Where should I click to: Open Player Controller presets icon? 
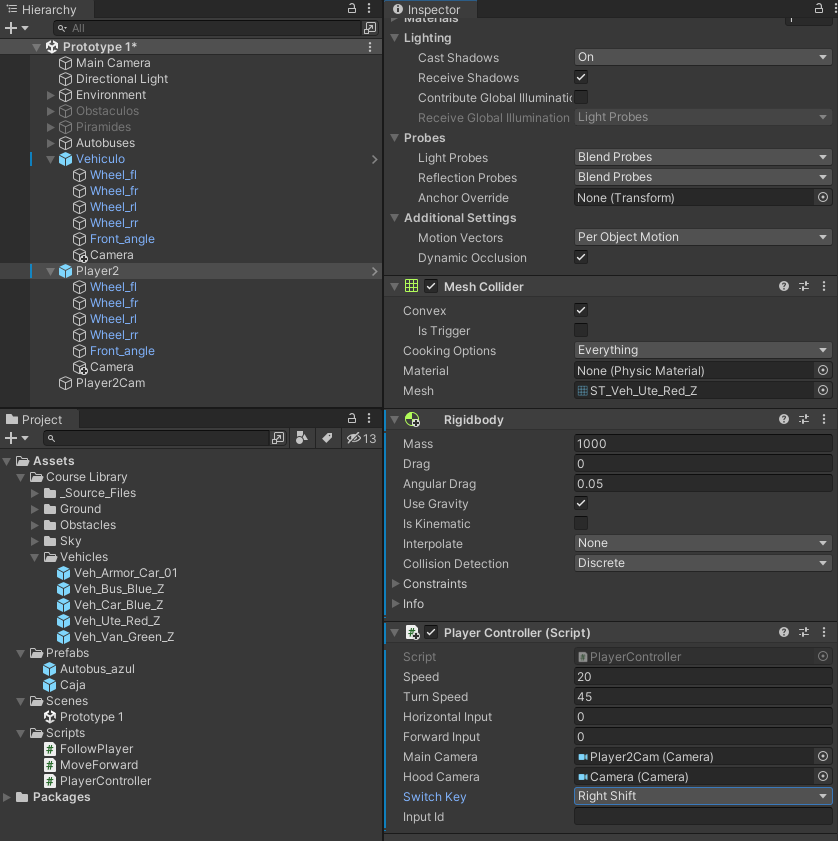tap(804, 632)
